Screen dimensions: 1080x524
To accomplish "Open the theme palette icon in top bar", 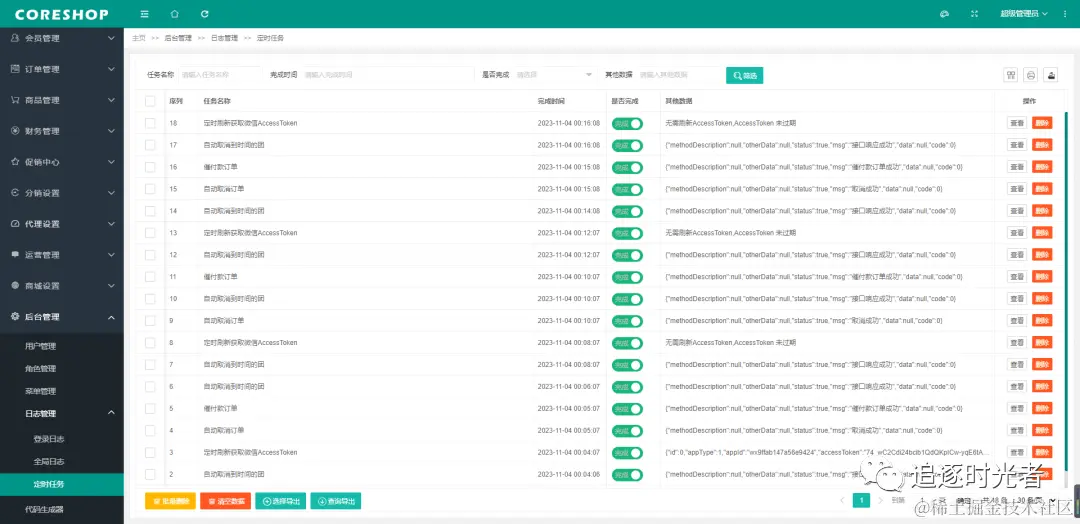I will click(944, 14).
